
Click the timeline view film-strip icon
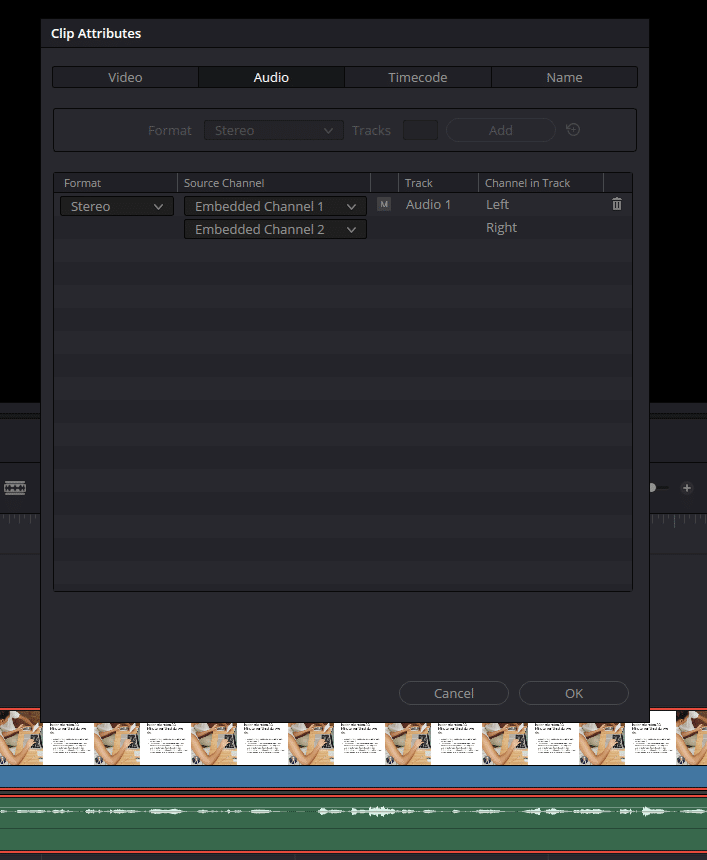point(15,488)
